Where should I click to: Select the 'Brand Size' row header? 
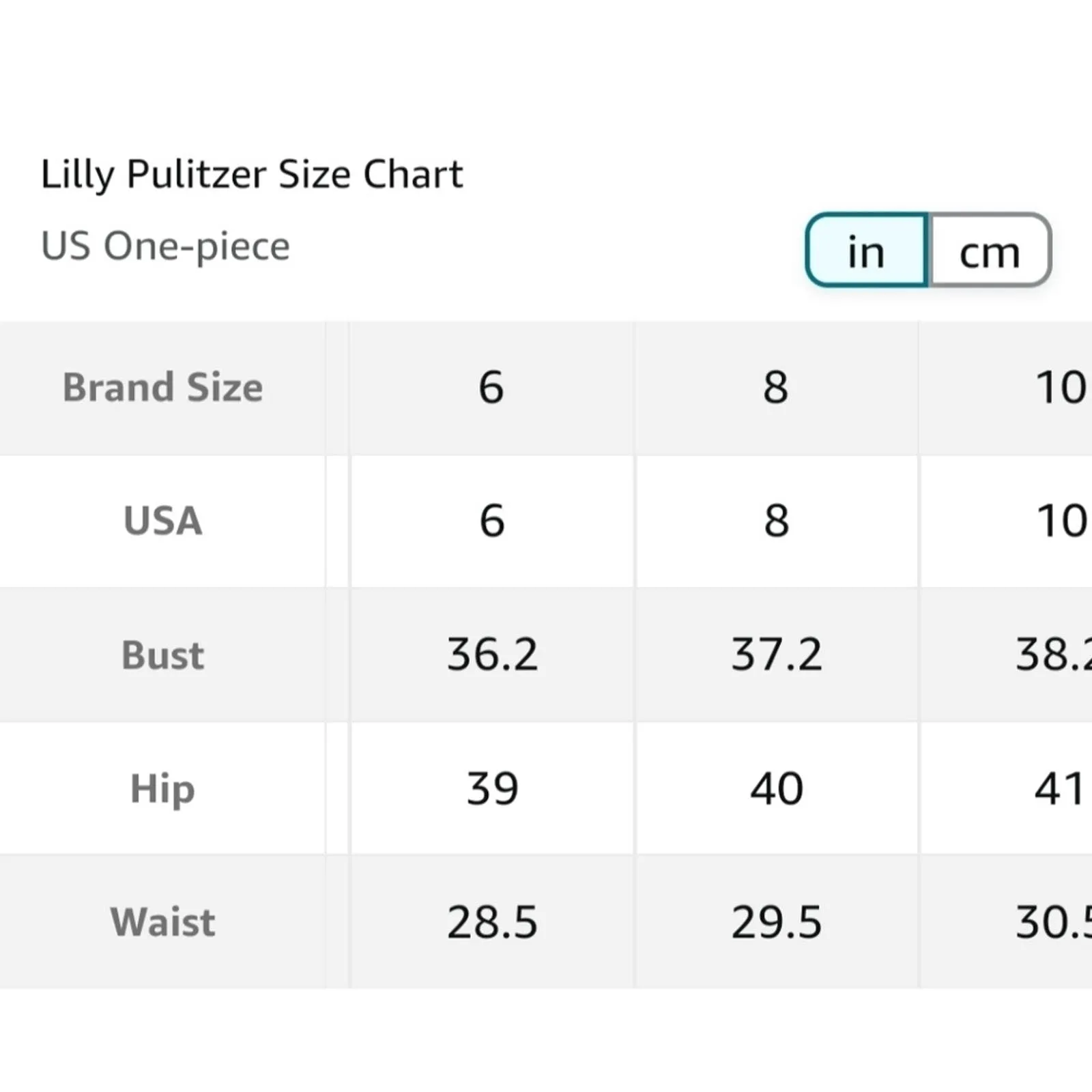pos(163,388)
